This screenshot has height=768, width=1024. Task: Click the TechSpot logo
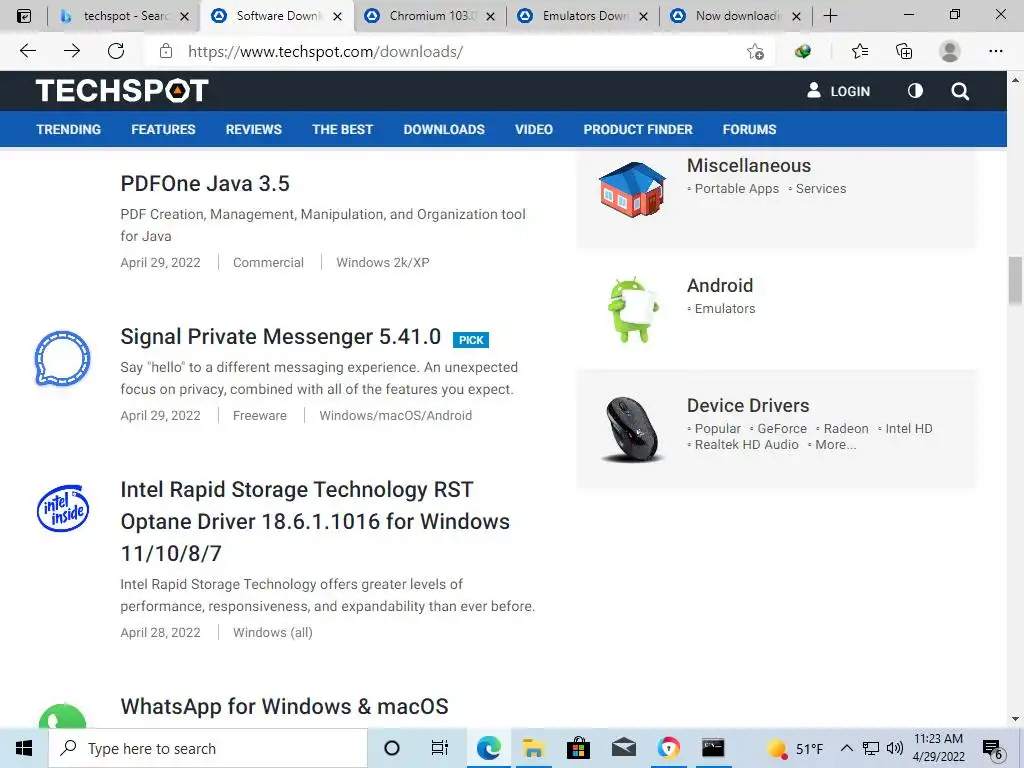click(x=122, y=90)
